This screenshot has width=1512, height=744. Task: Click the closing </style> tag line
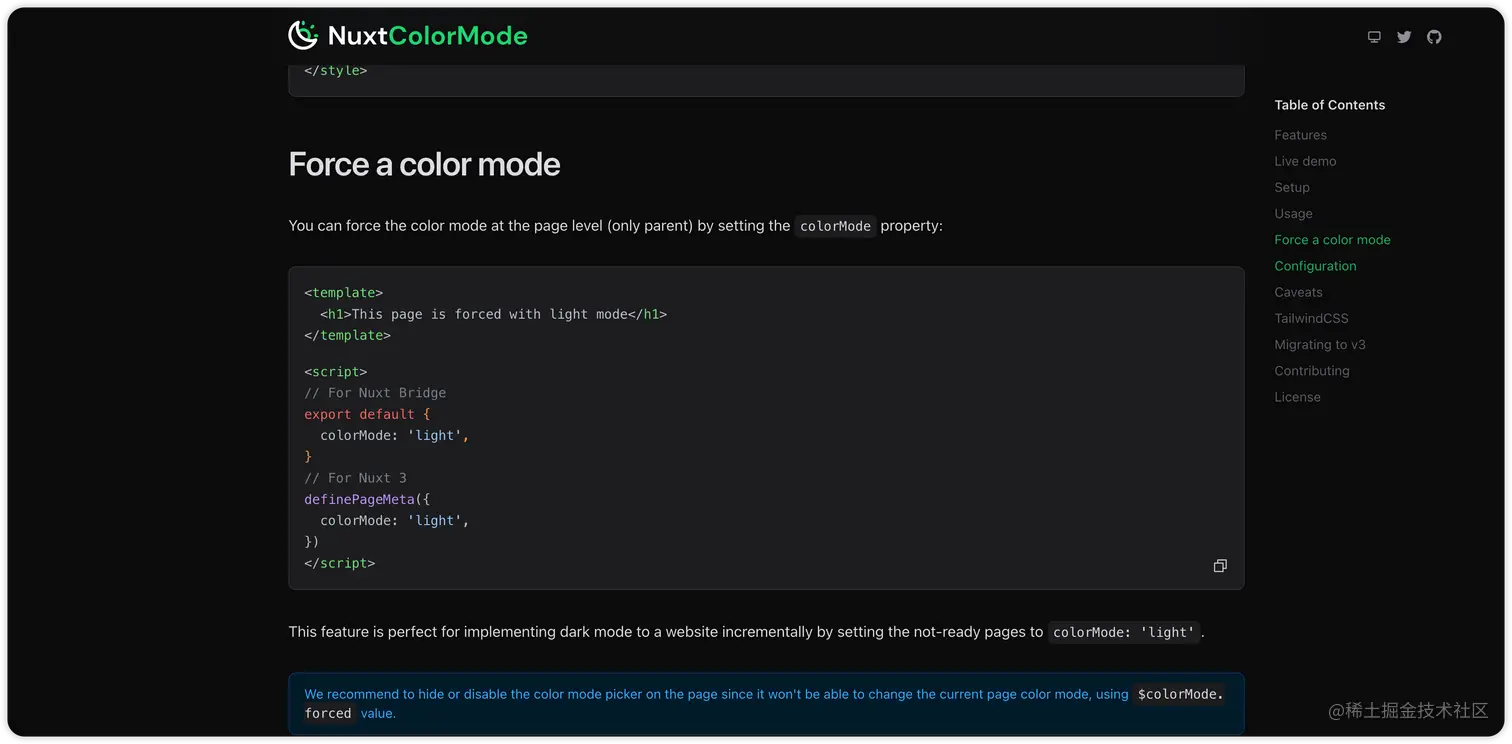click(336, 71)
